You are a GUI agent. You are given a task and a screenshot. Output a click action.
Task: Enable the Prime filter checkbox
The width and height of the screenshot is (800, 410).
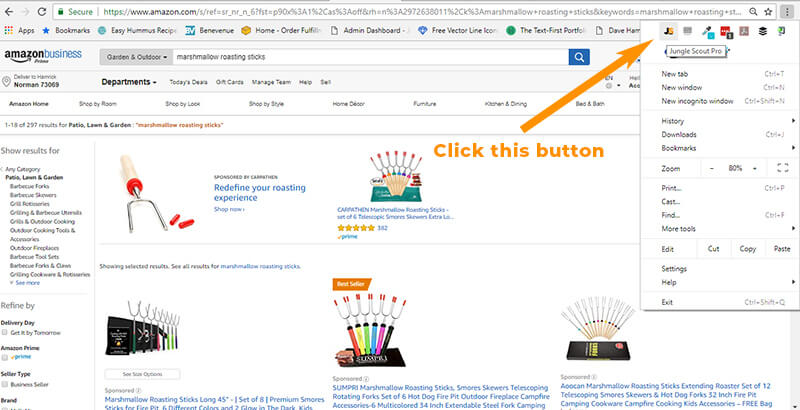tap(5, 355)
